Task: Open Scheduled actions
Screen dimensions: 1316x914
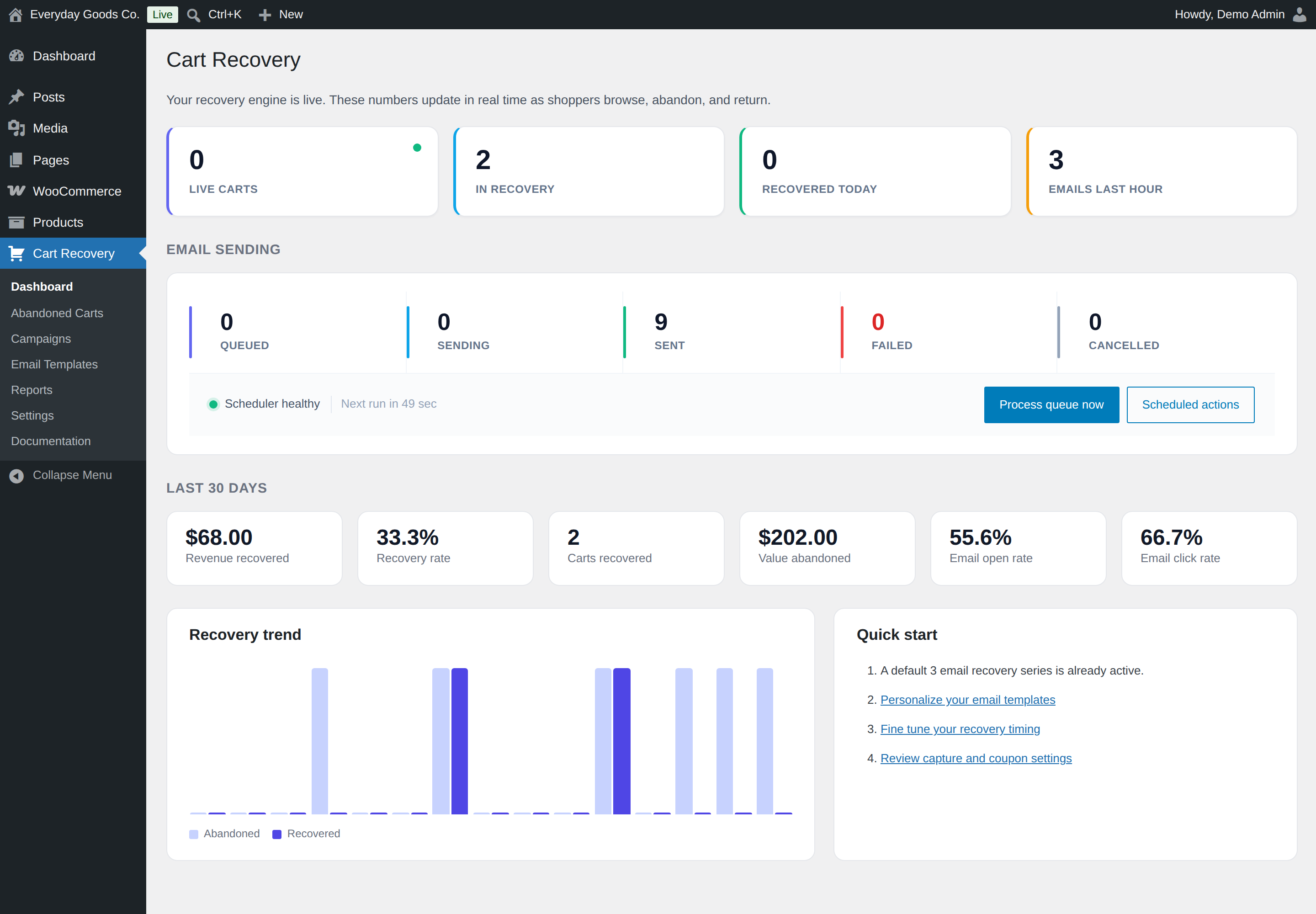Action: click(1190, 405)
